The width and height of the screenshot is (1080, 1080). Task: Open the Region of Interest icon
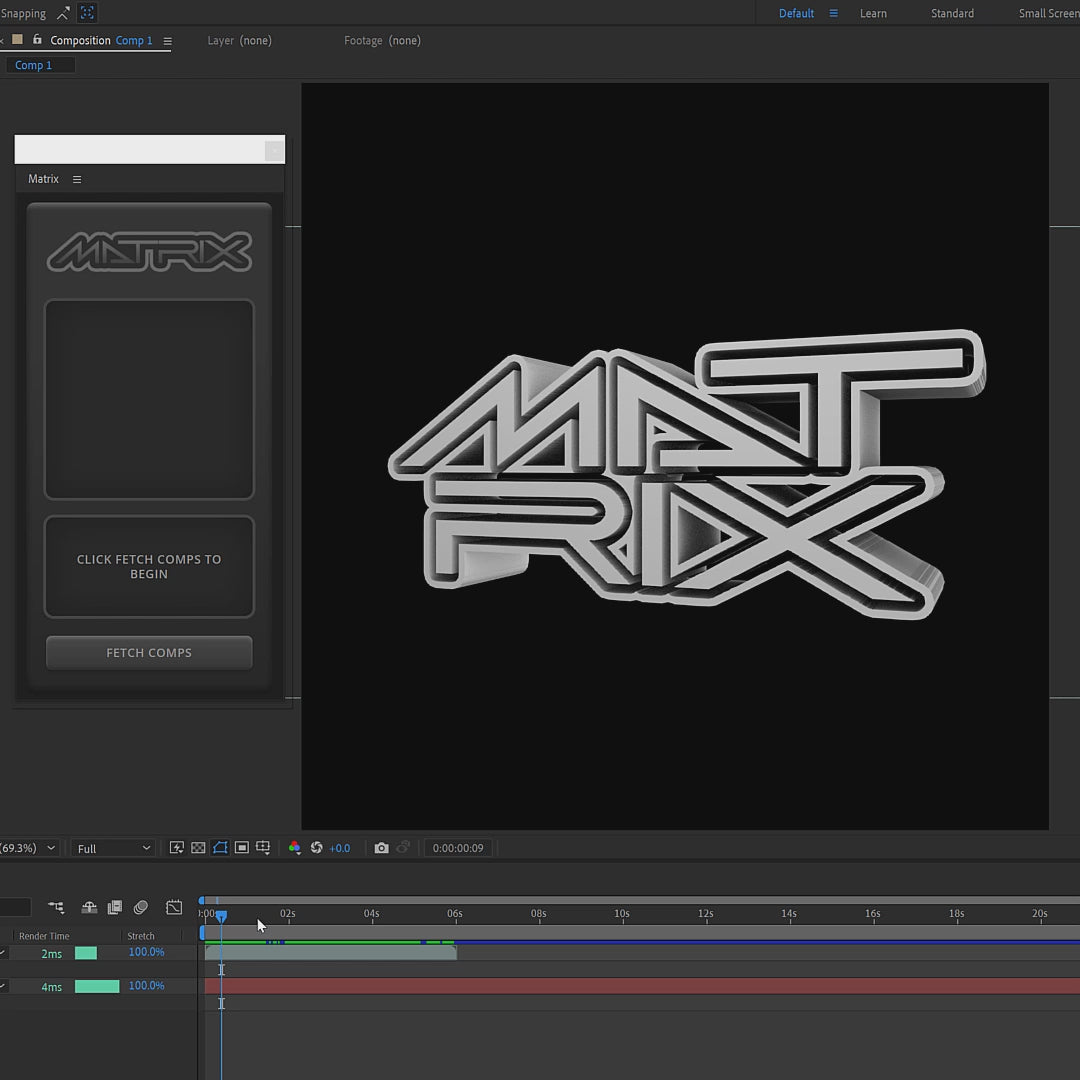coord(242,848)
